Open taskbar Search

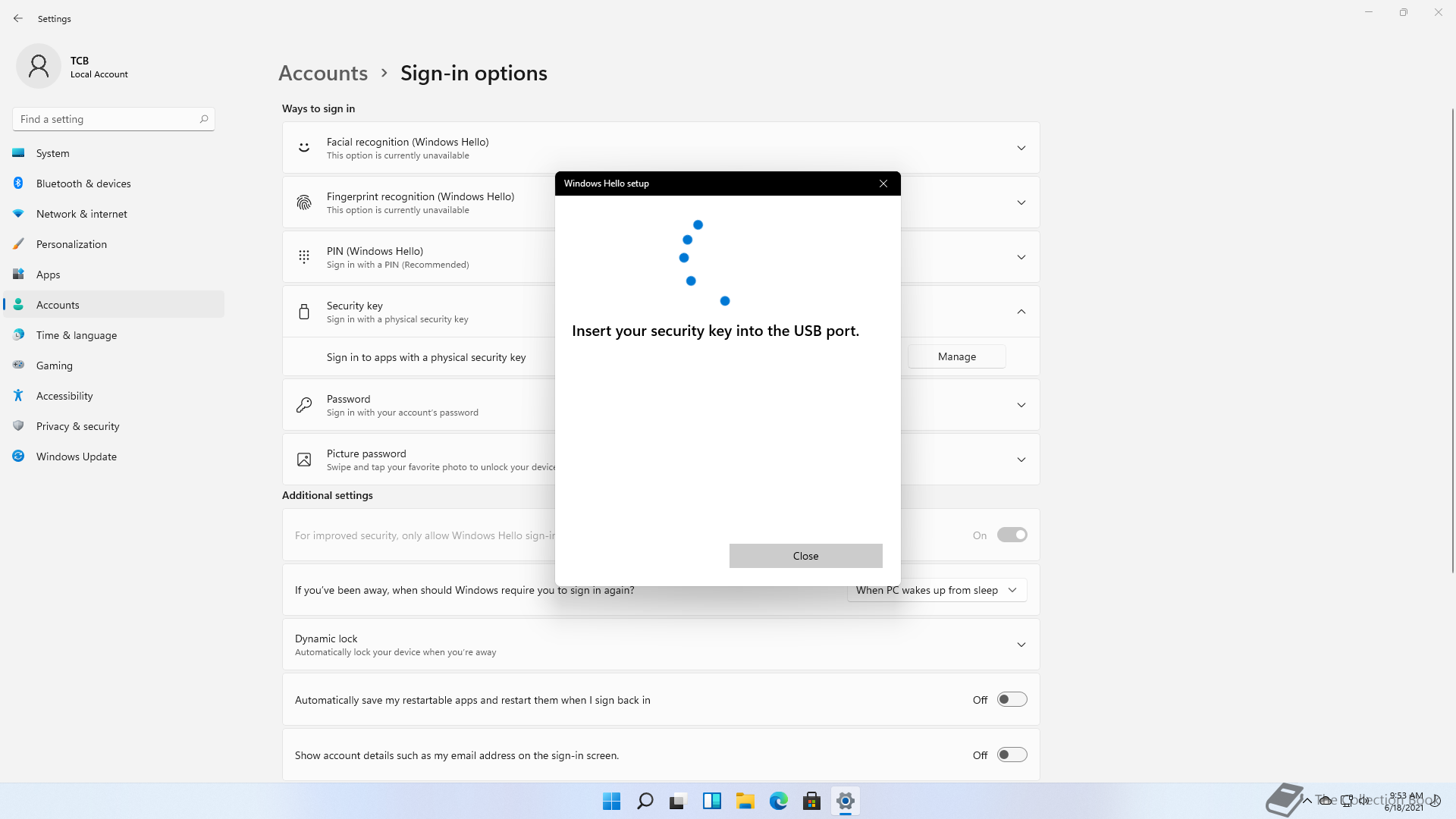645,801
